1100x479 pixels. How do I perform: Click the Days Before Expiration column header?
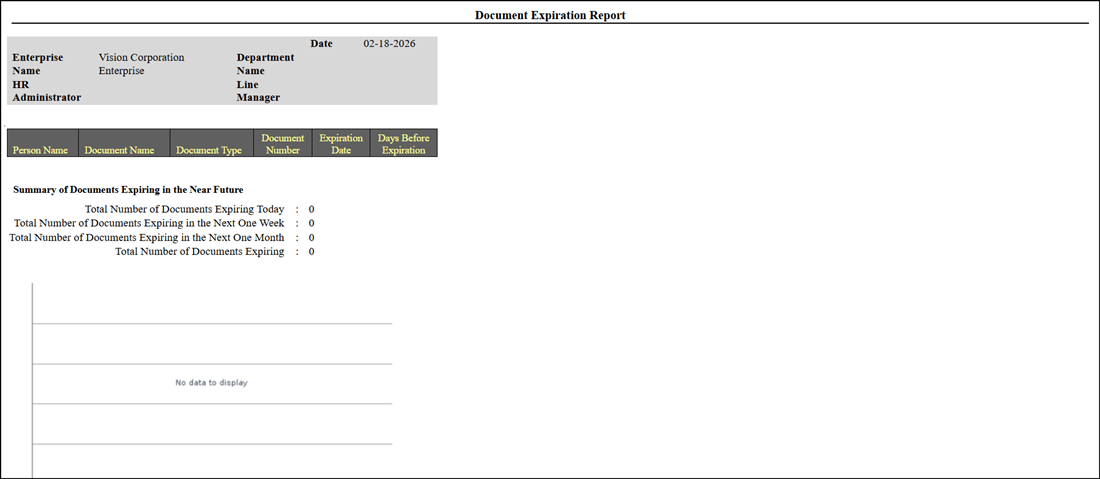point(403,142)
